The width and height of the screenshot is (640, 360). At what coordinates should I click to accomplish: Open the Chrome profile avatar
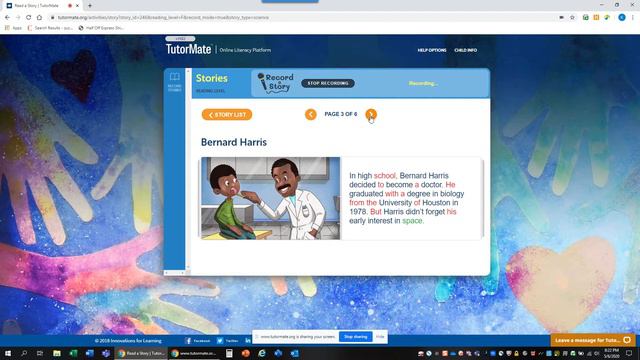(x=622, y=17)
